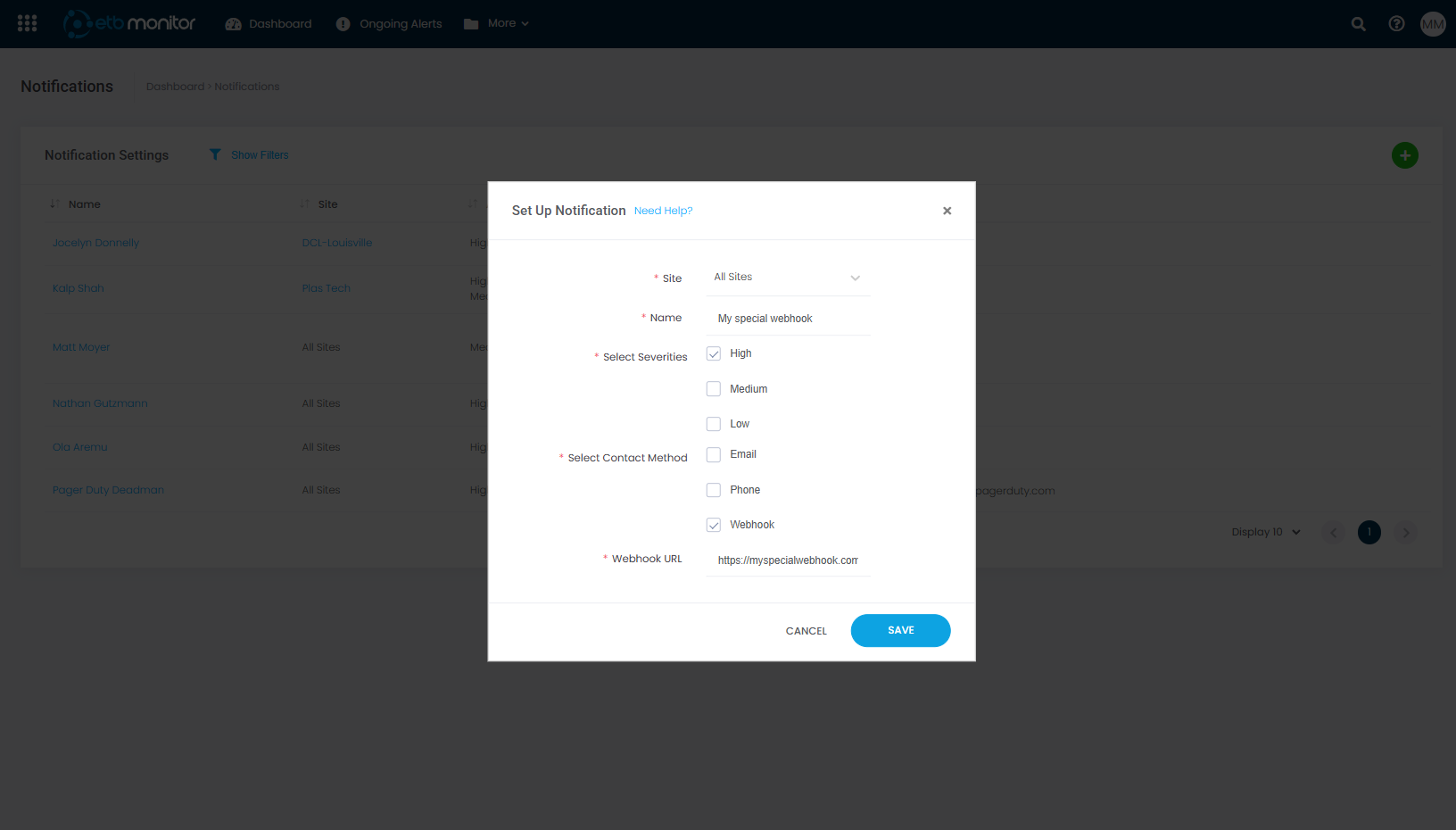This screenshot has height=830, width=1456.
Task: Click the search magnifier icon
Action: point(1358,24)
